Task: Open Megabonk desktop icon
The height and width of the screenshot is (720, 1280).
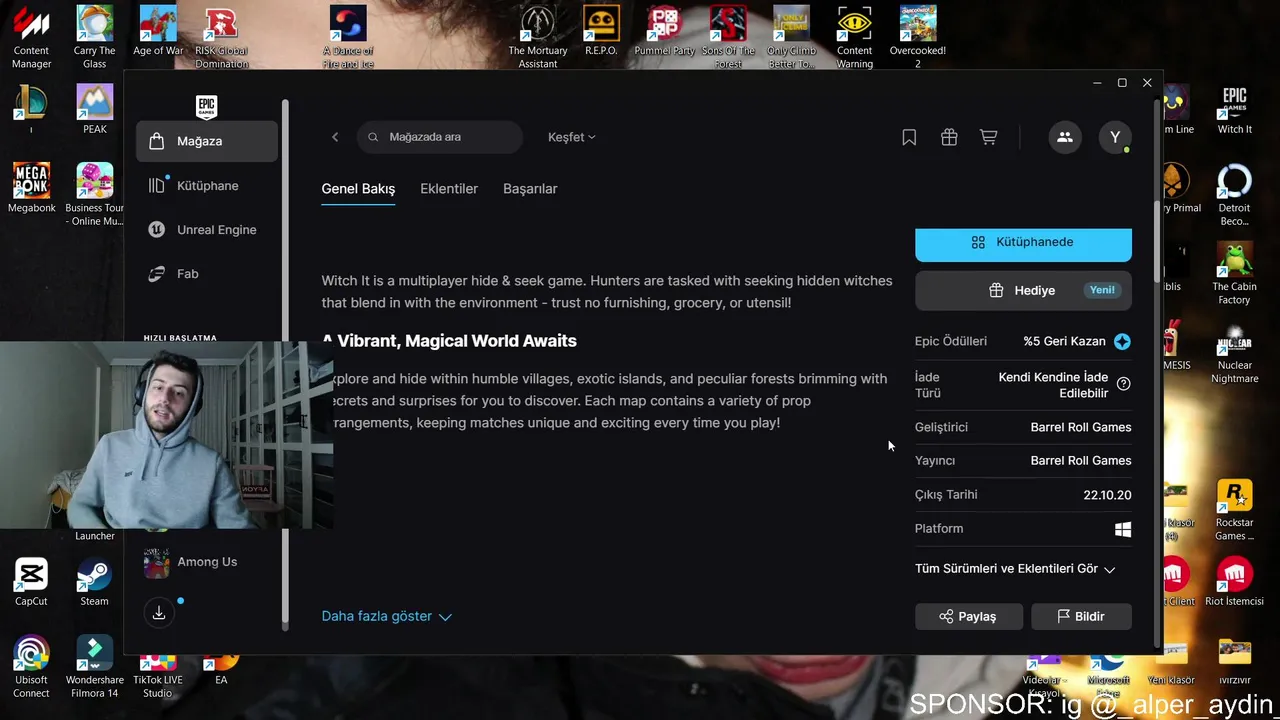Action: click(31, 188)
